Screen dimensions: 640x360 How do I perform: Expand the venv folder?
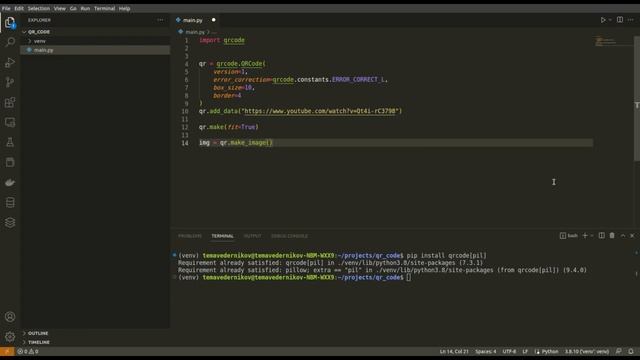(x=95, y=41)
